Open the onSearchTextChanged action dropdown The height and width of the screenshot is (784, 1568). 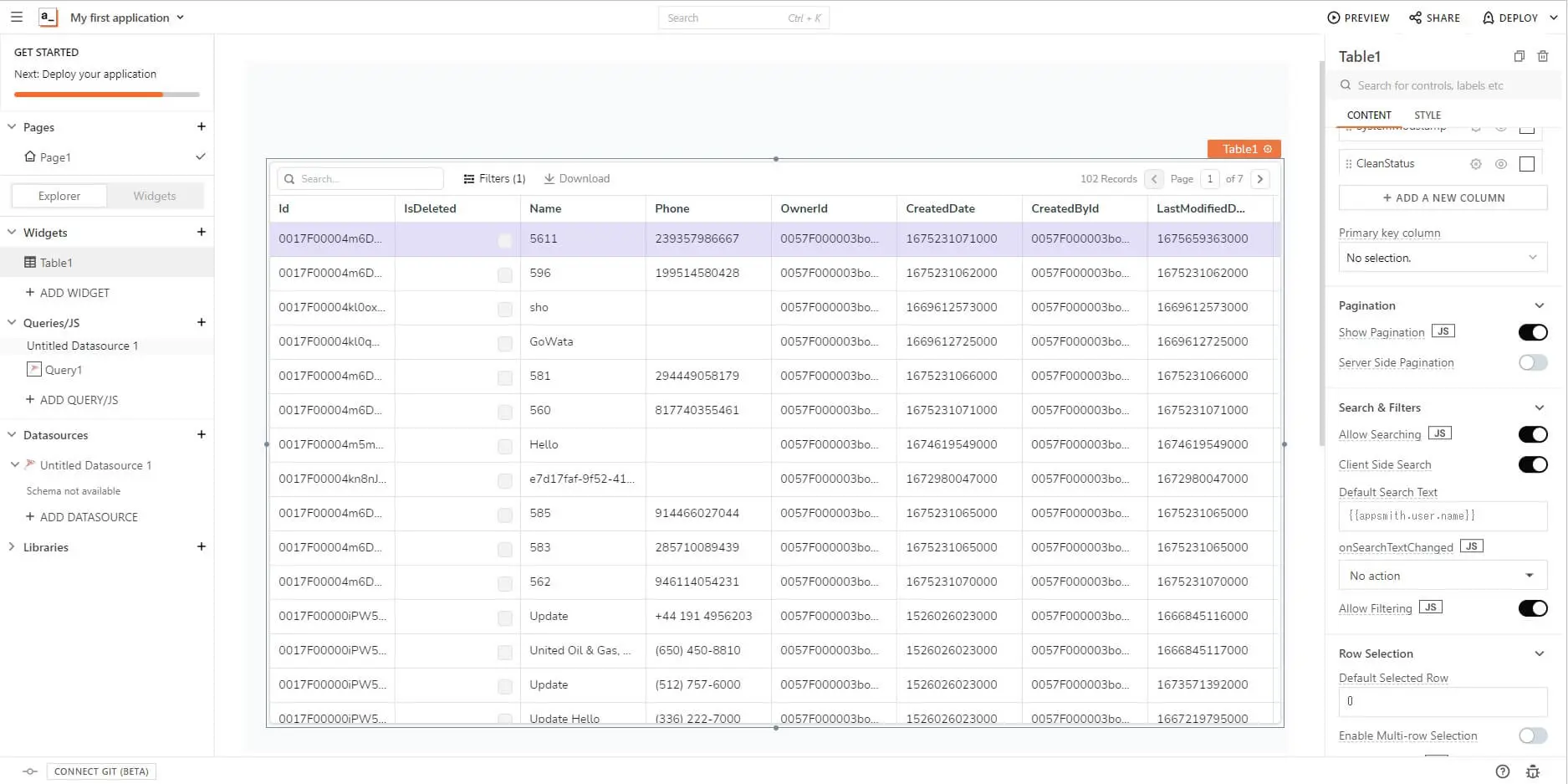1442,576
